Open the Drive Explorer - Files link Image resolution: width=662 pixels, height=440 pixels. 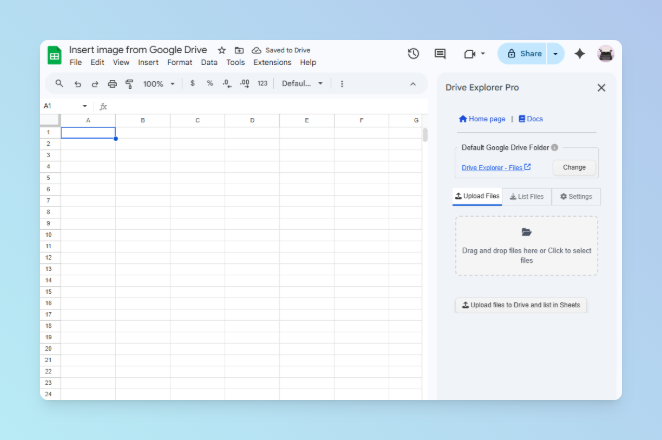(x=496, y=168)
